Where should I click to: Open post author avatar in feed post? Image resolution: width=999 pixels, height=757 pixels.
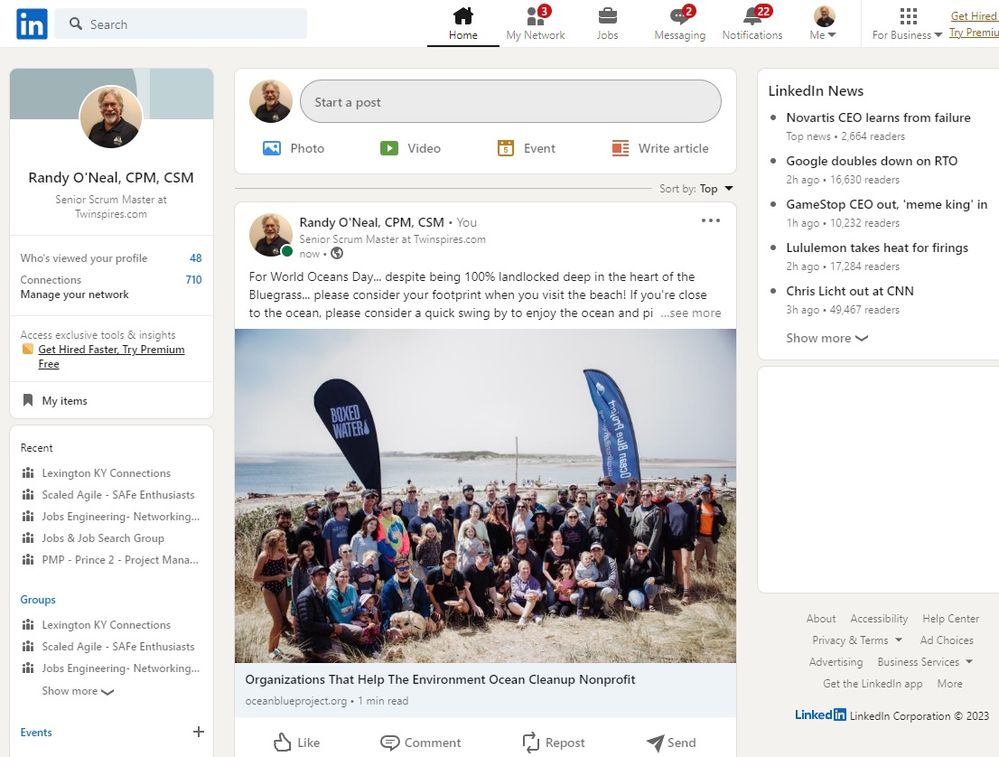point(271,234)
